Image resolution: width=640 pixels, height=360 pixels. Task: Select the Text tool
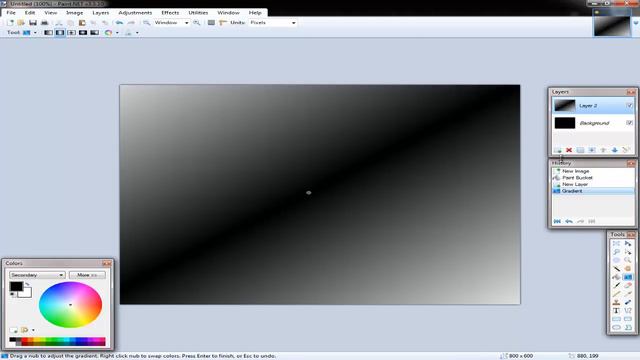point(616,311)
